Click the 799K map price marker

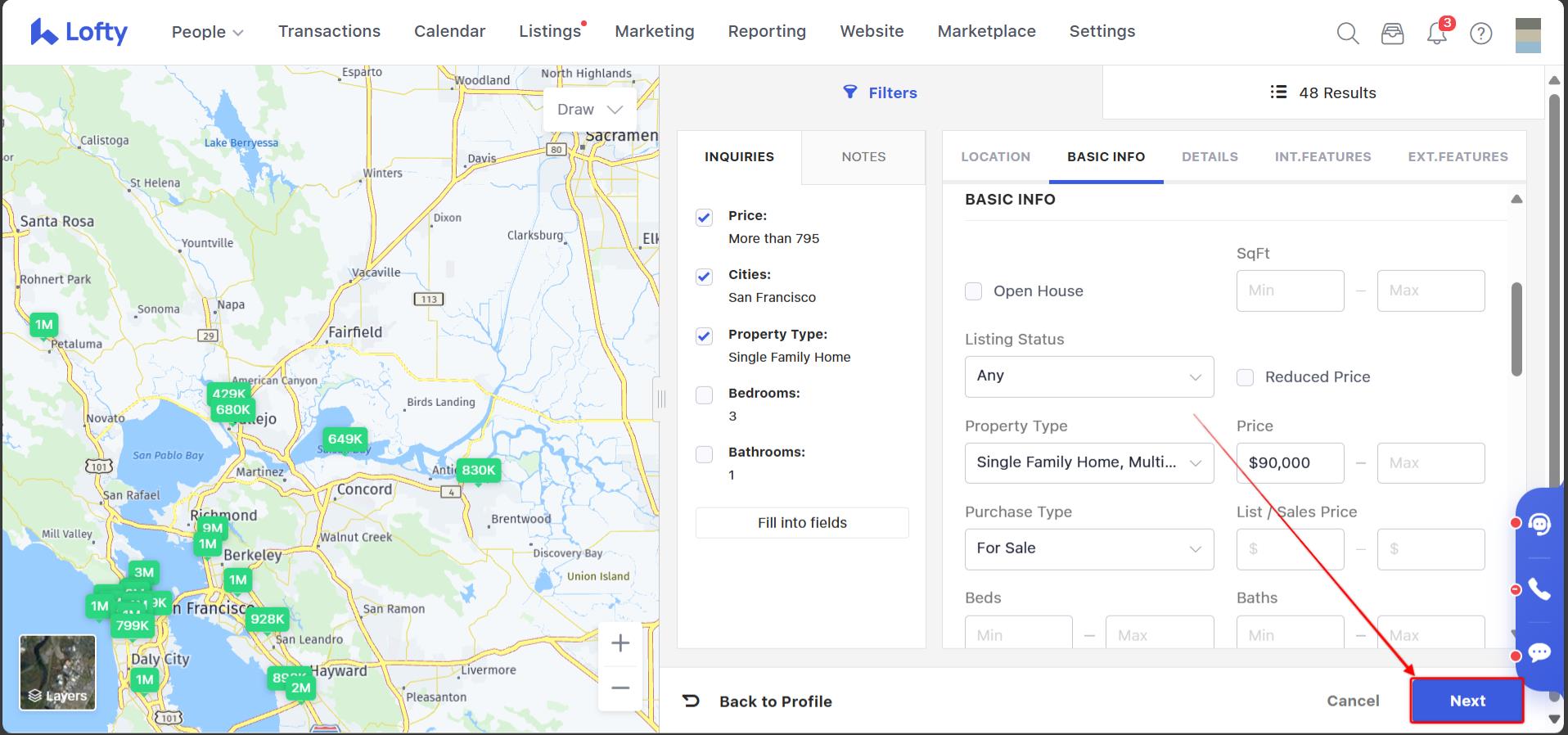click(133, 625)
